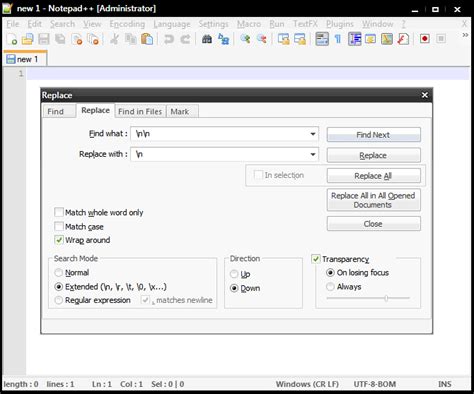Click the Close document toolbar icon
This screenshot has height=394, width=474.
click(x=77, y=39)
